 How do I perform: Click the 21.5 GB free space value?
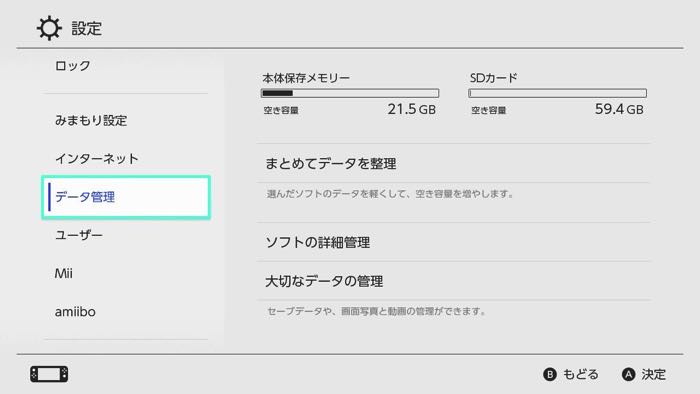coord(412,109)
